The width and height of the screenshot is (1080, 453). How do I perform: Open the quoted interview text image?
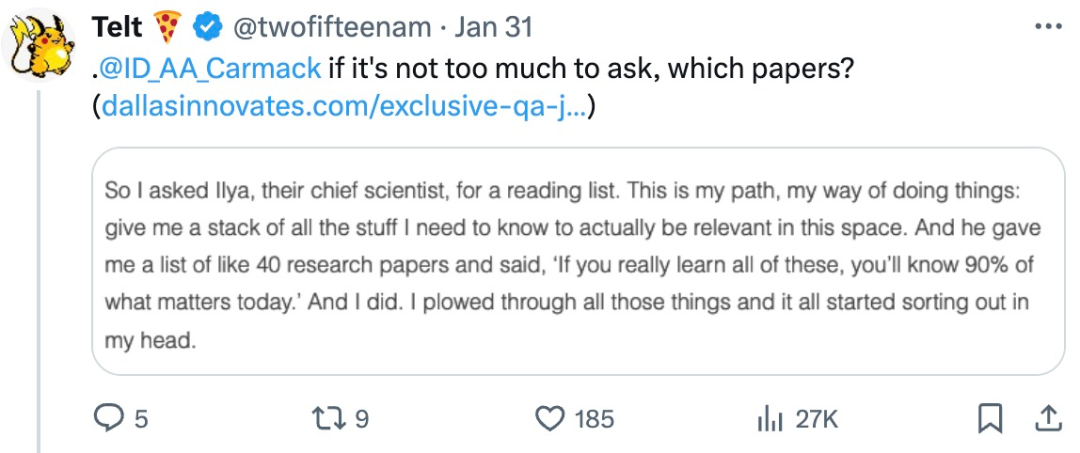(x=579, y=262)
